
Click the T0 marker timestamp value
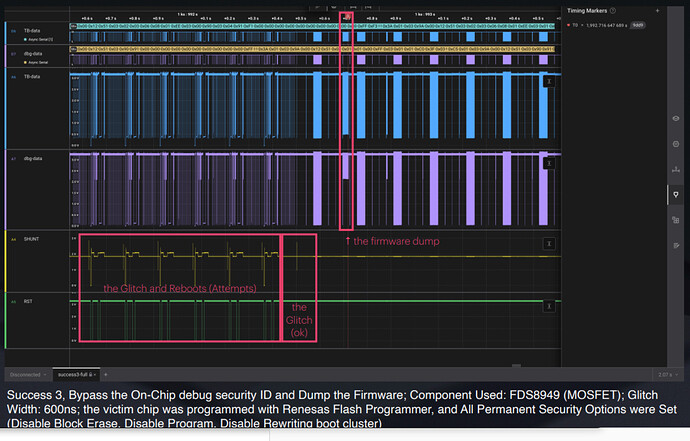(x=606, y=25)
